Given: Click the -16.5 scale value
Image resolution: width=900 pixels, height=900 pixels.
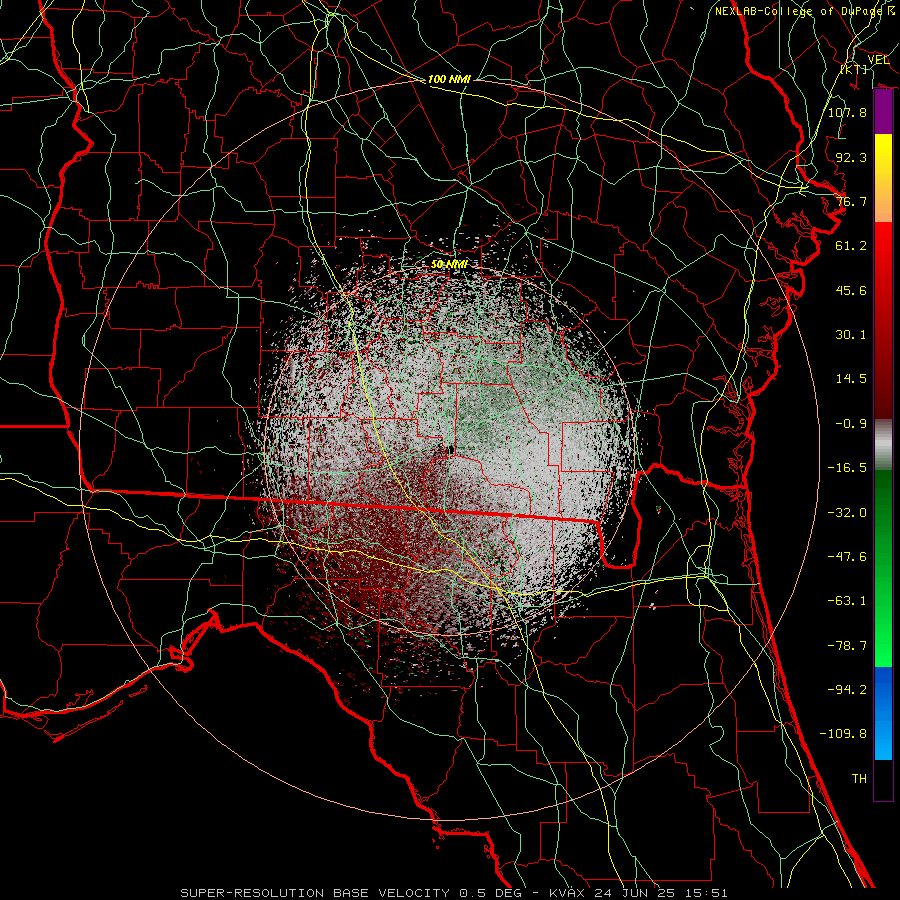Looking at the screenshot, I should [847, 468].
